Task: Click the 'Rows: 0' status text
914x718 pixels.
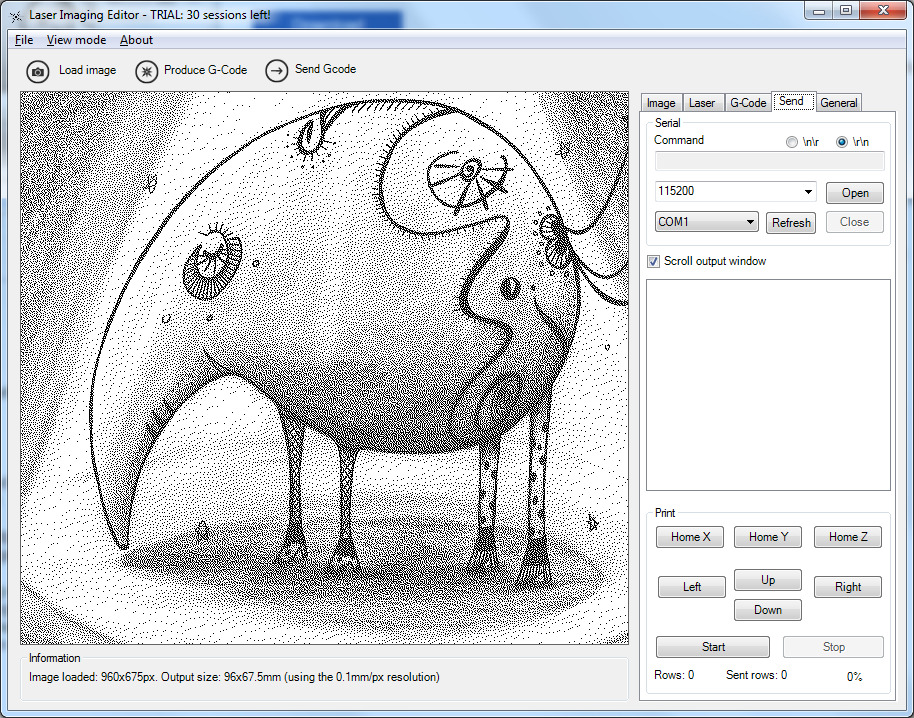Action: coord(674,675)
